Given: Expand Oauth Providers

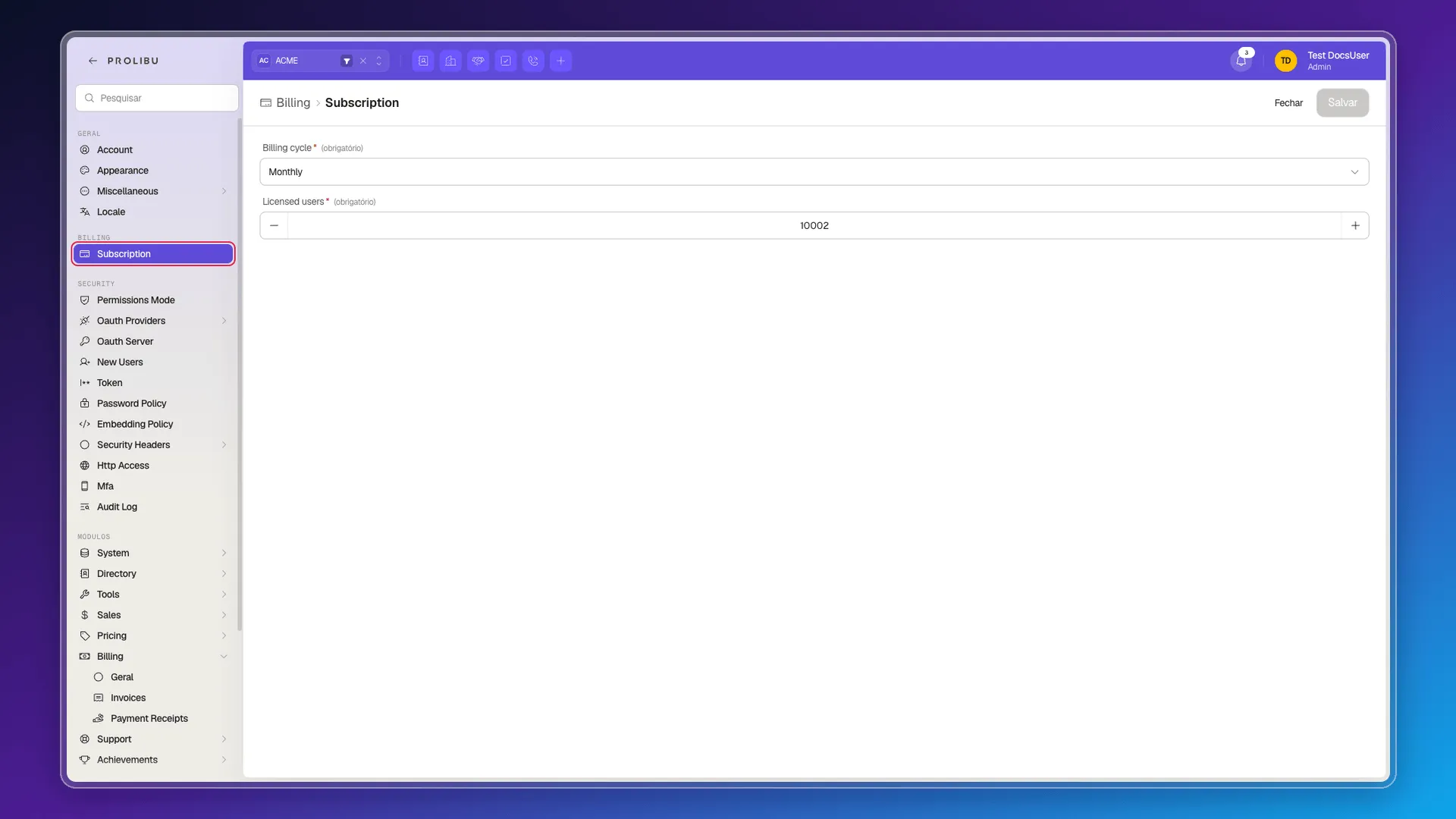Looking at the screenshot, I should pyautogui.click(x=153, y=321).
